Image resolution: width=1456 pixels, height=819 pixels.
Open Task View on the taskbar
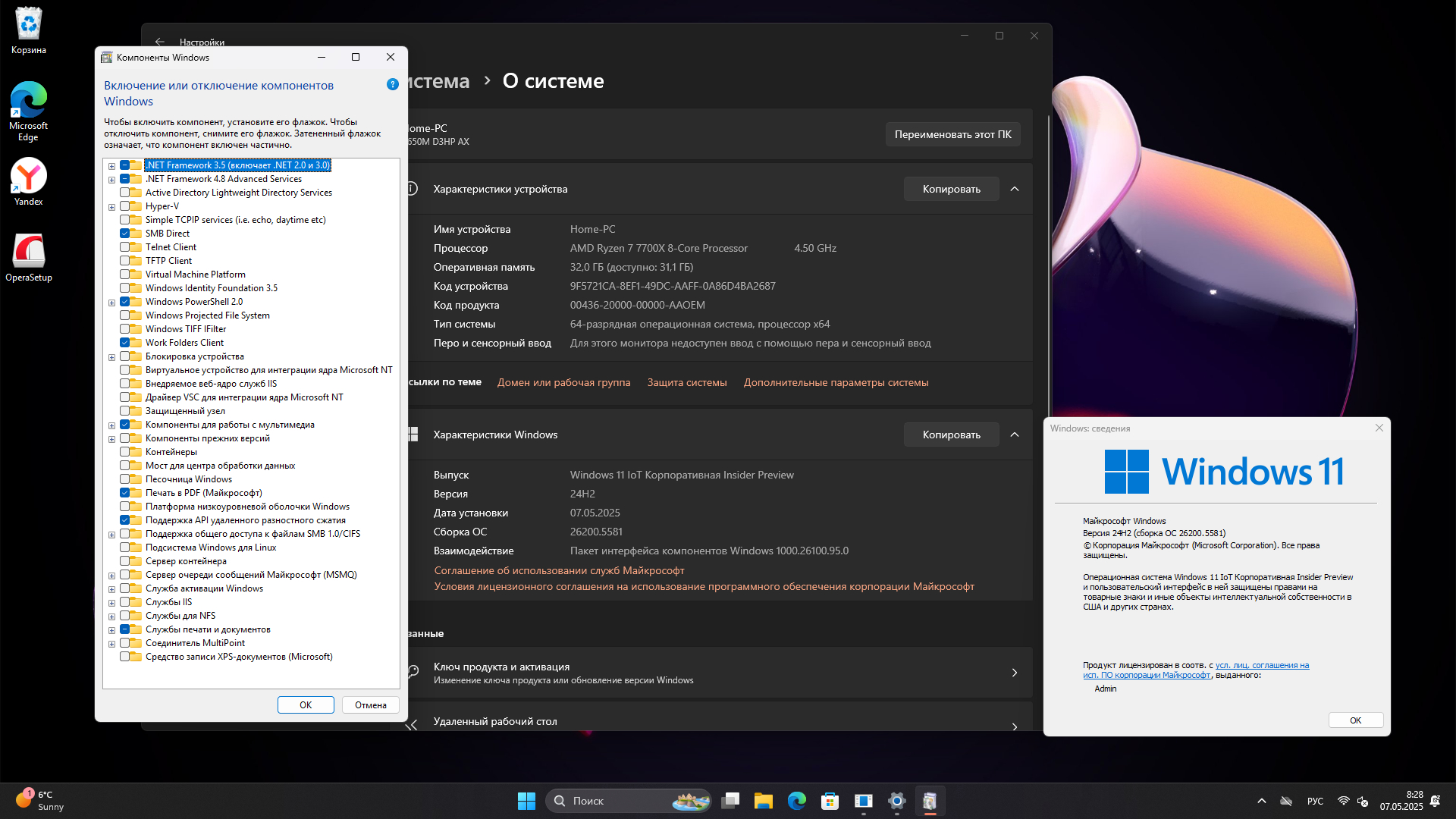pyautogui.click(x=730, y=801)
